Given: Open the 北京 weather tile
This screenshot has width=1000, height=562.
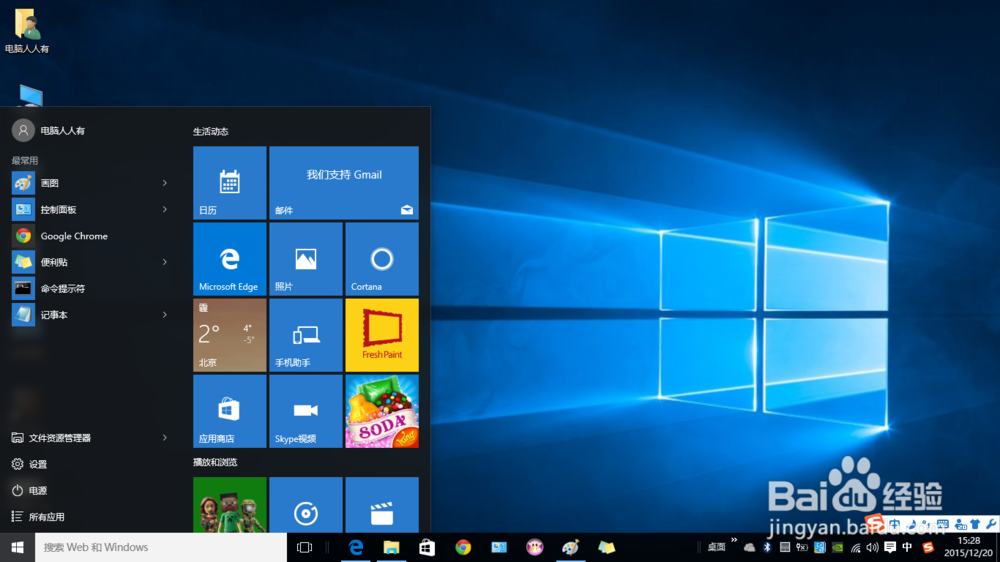Looking at the screenshot, I should pos(230,335).
